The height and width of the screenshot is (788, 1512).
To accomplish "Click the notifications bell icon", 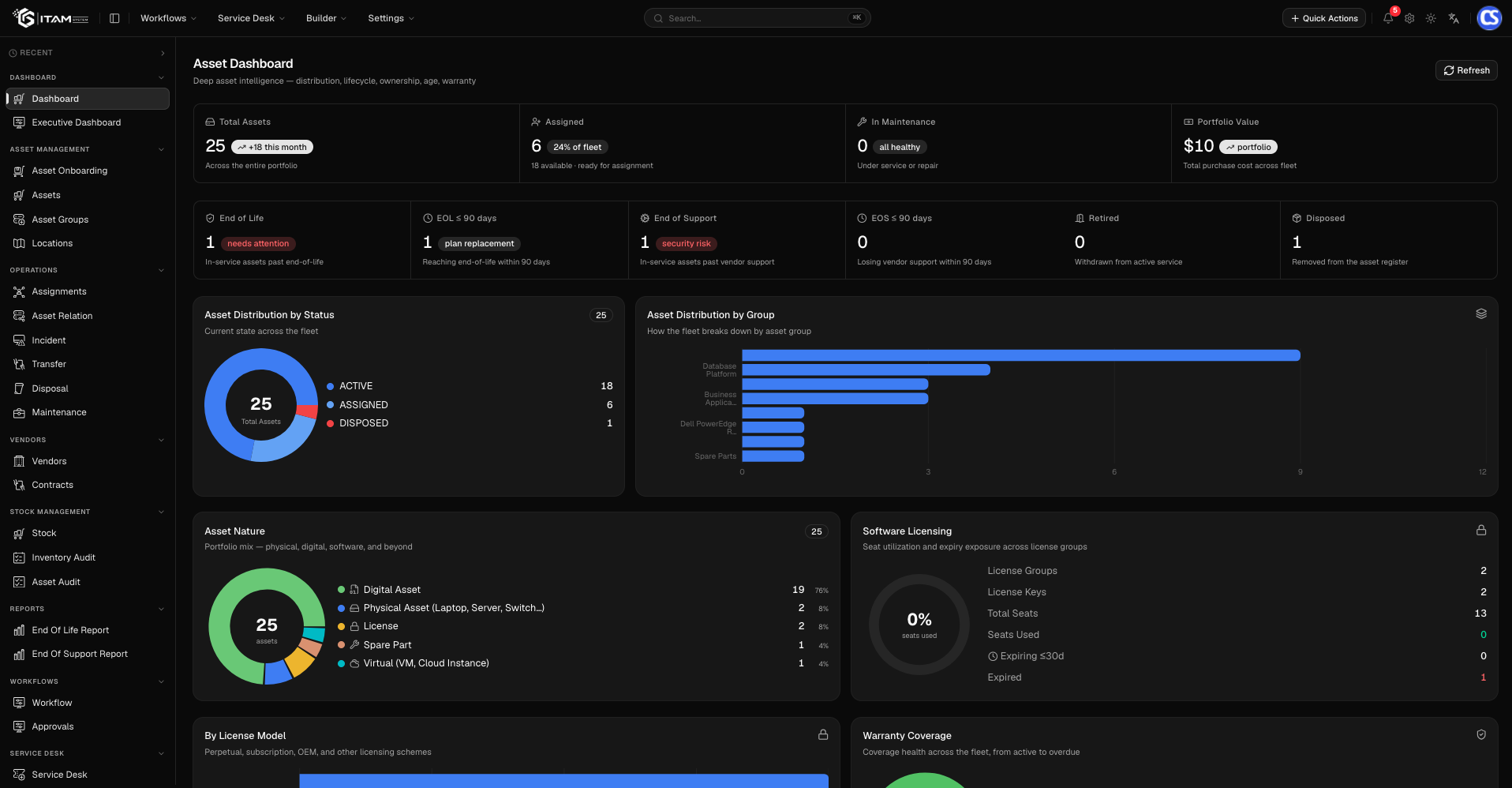I will click(1388, 18).
